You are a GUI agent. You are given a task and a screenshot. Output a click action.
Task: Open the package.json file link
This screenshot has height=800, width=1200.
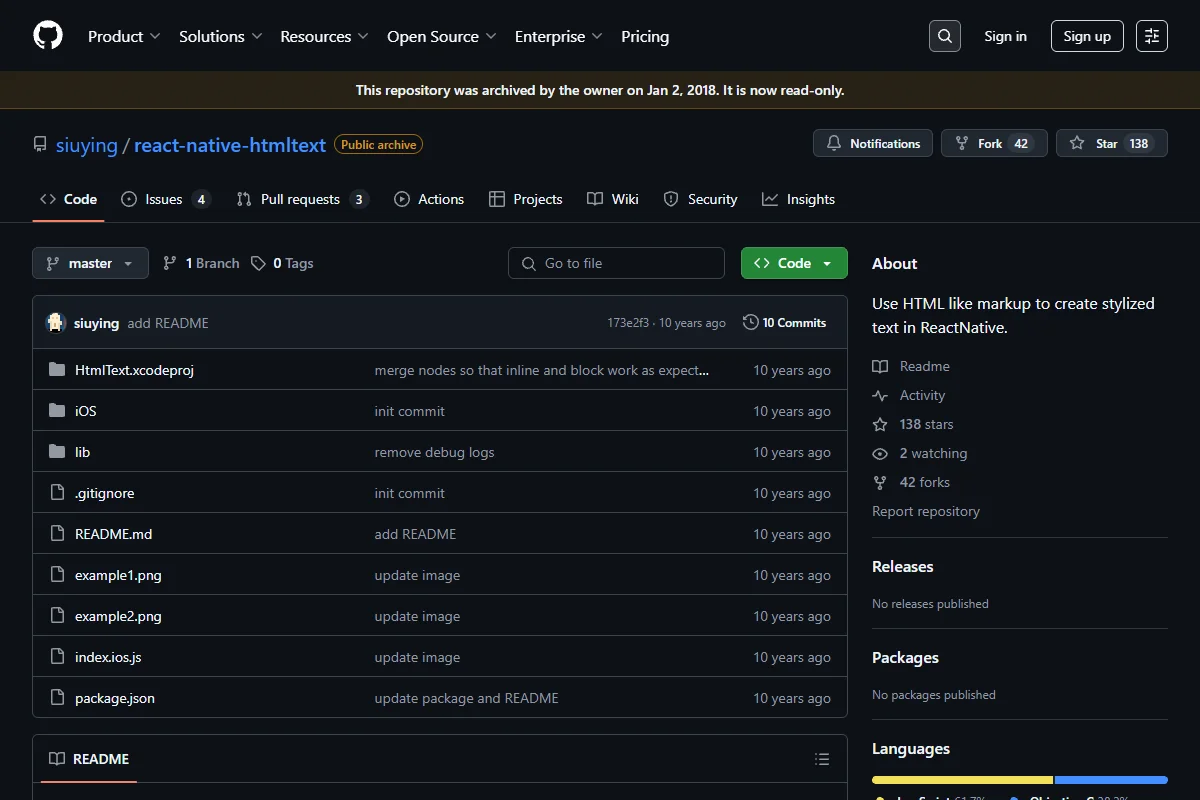pyautogui.click(x=115, y=698)
